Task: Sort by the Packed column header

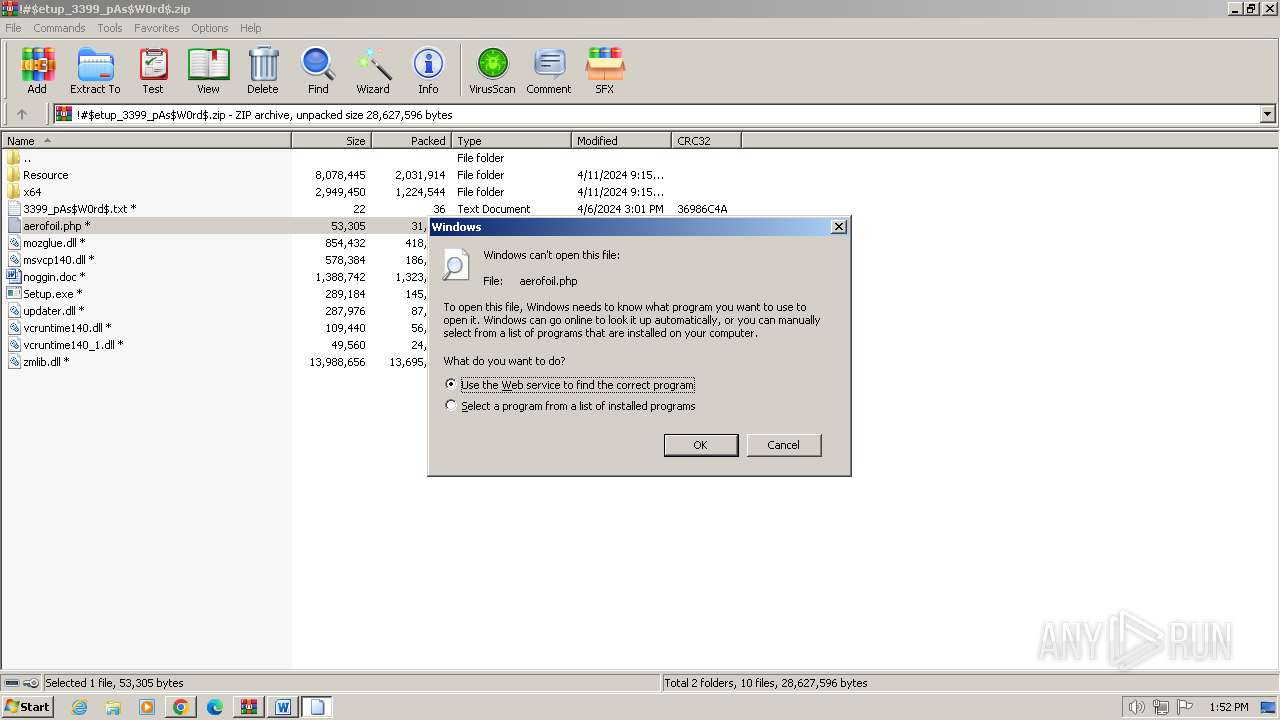Action: (411, 141)
